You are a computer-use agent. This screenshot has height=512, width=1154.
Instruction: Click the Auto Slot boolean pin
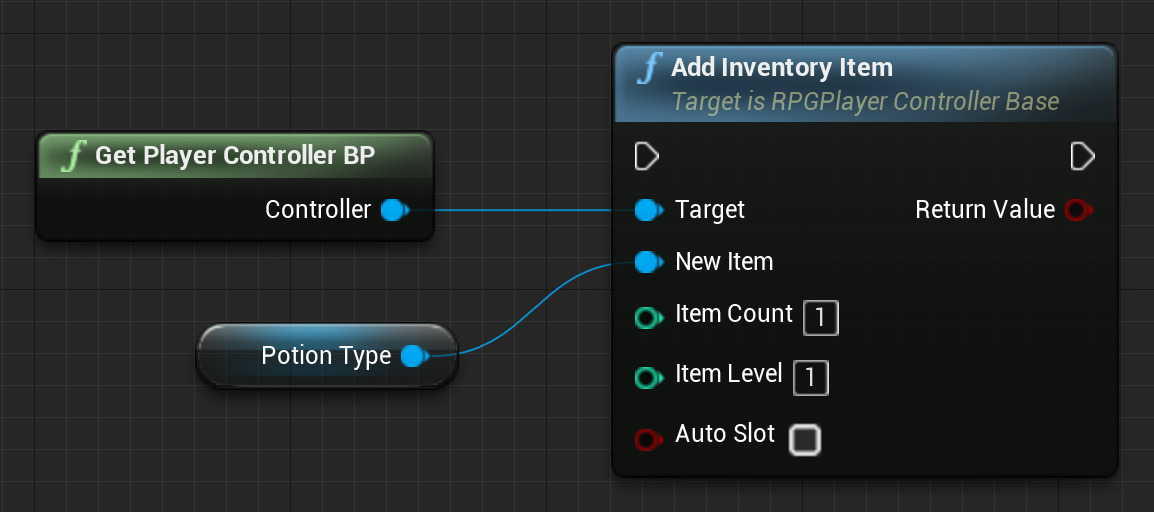pos(648,439)
